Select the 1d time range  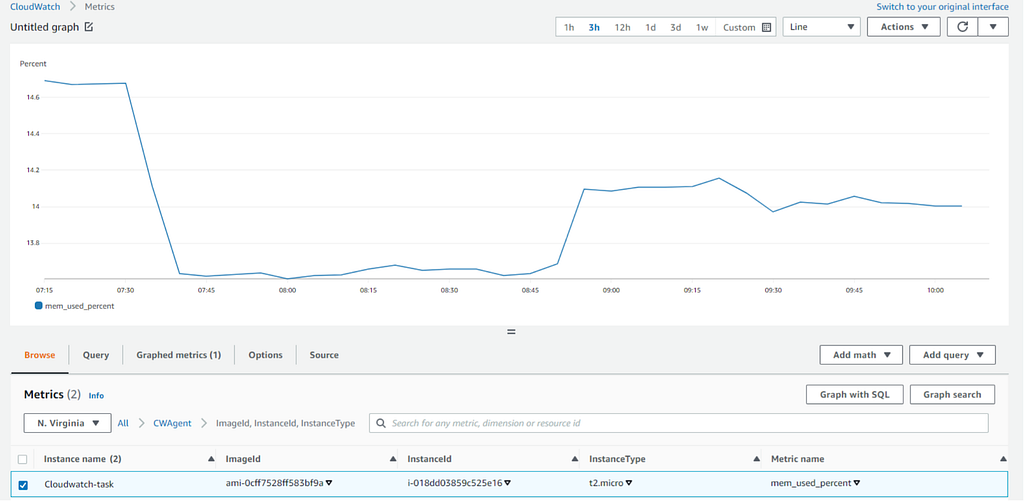[650, 27]
